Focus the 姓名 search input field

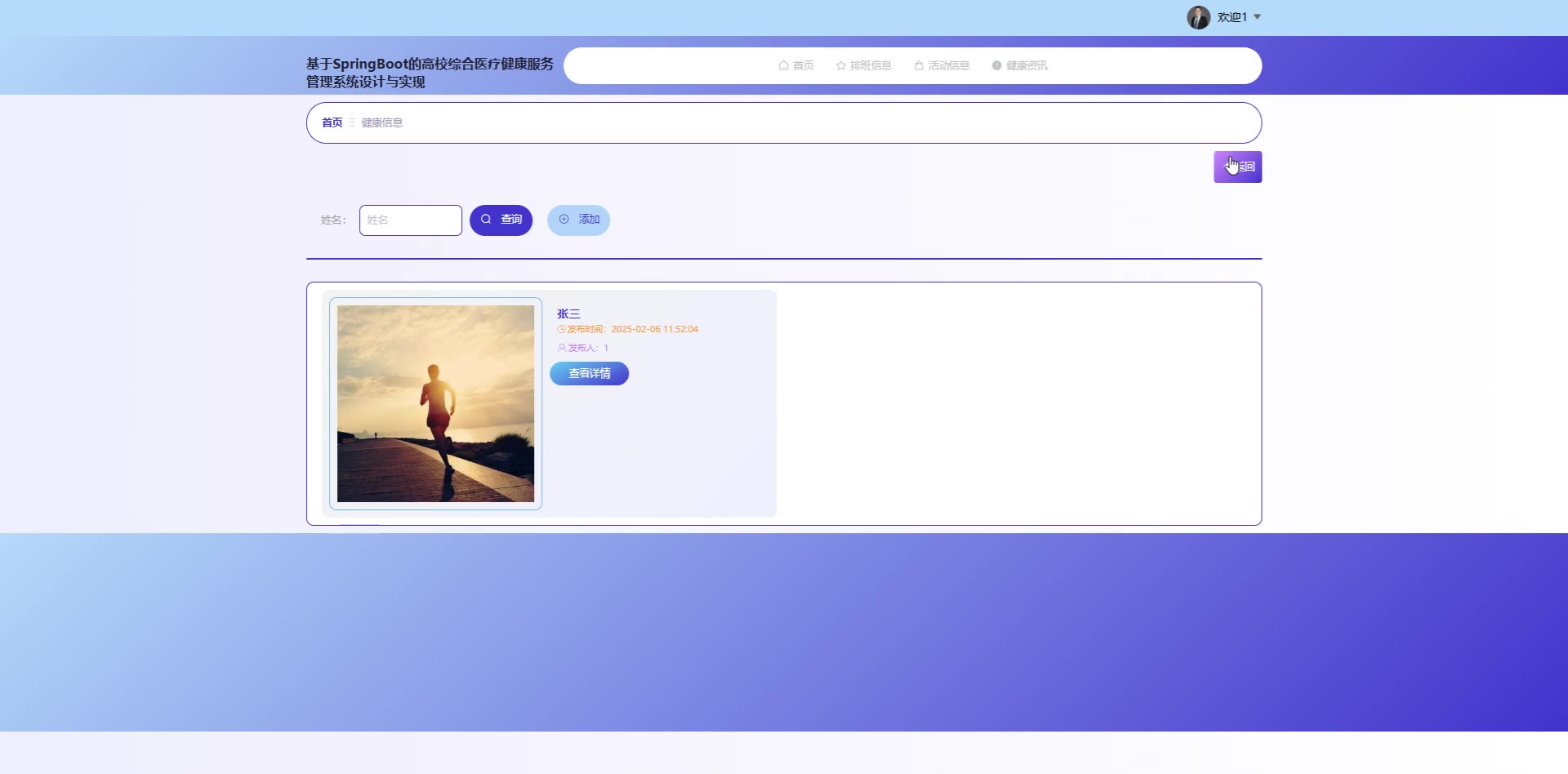click(411, 220)
